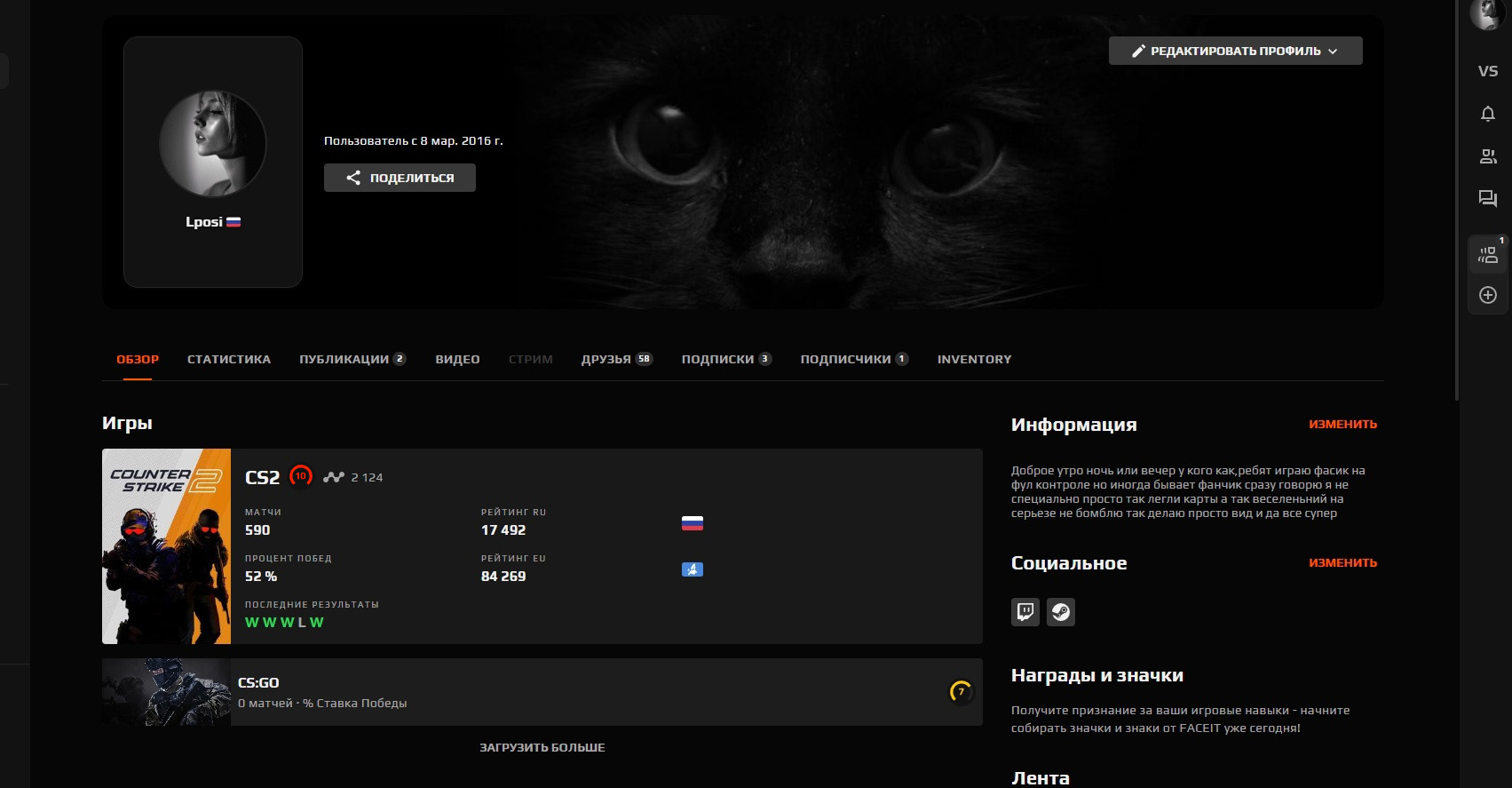Click the Counter-Strike 2 cover art
The height and width of the screenshot is (788, 1512).
(167, 546)
